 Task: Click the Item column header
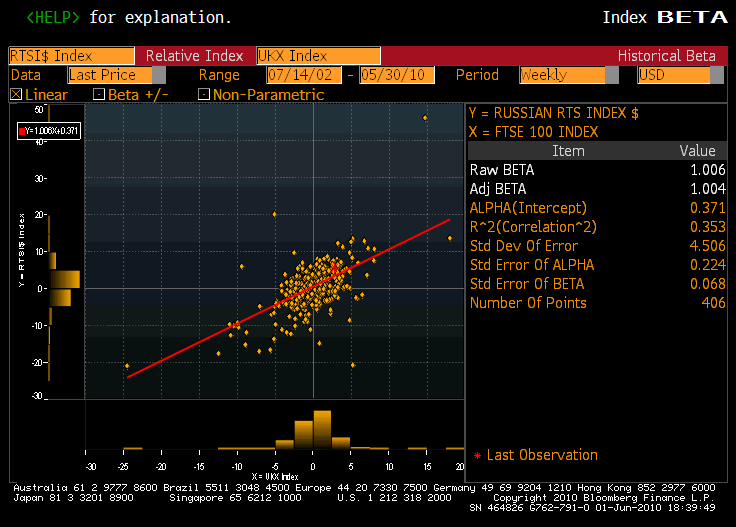click(x=568, y=151)
